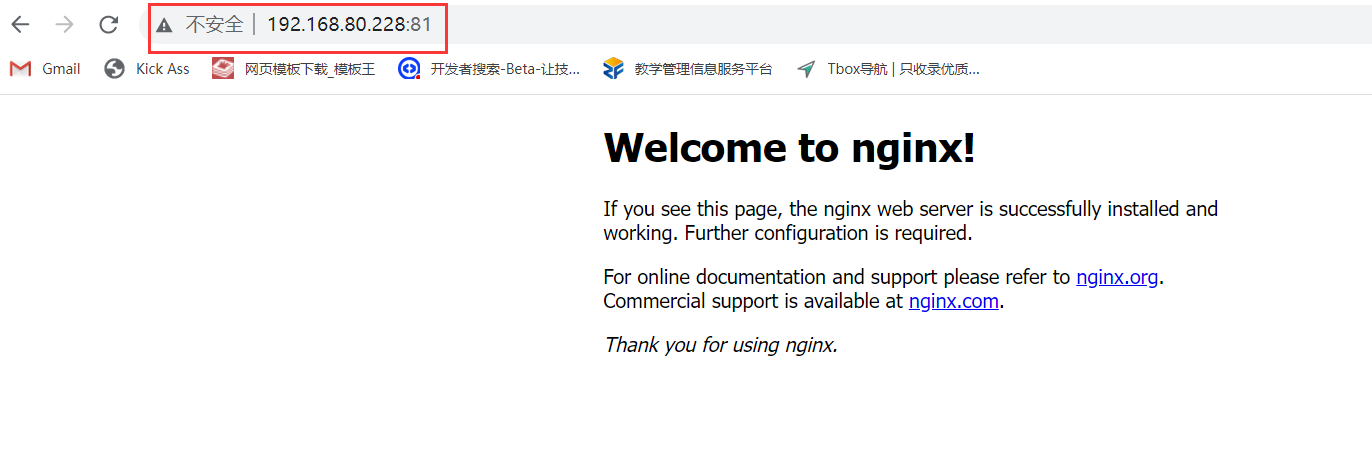Image resolution: width=1372 pixels, height=456 pixels.
Task: Click the security warning triangle icon
Action: (x=165, y=25)
